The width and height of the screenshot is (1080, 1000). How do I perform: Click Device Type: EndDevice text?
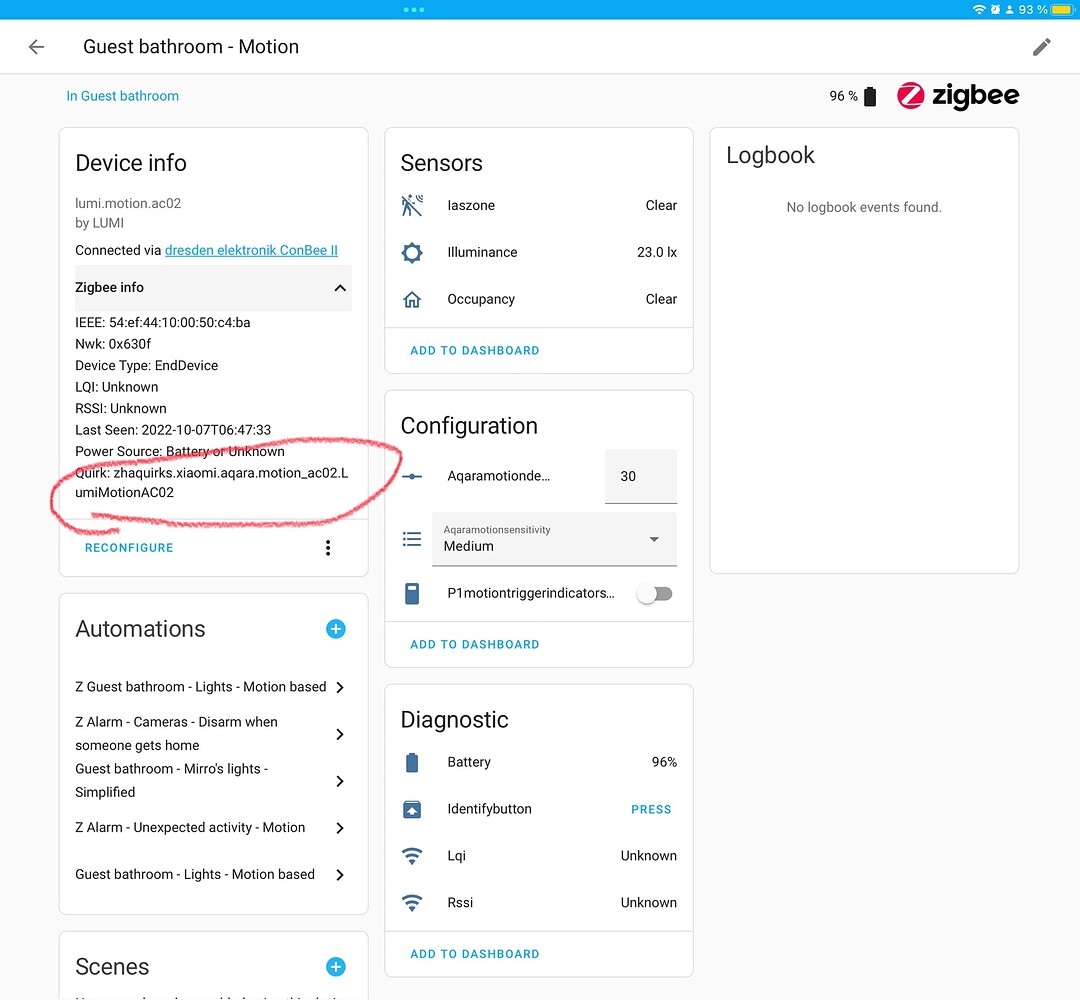point(147,365)
